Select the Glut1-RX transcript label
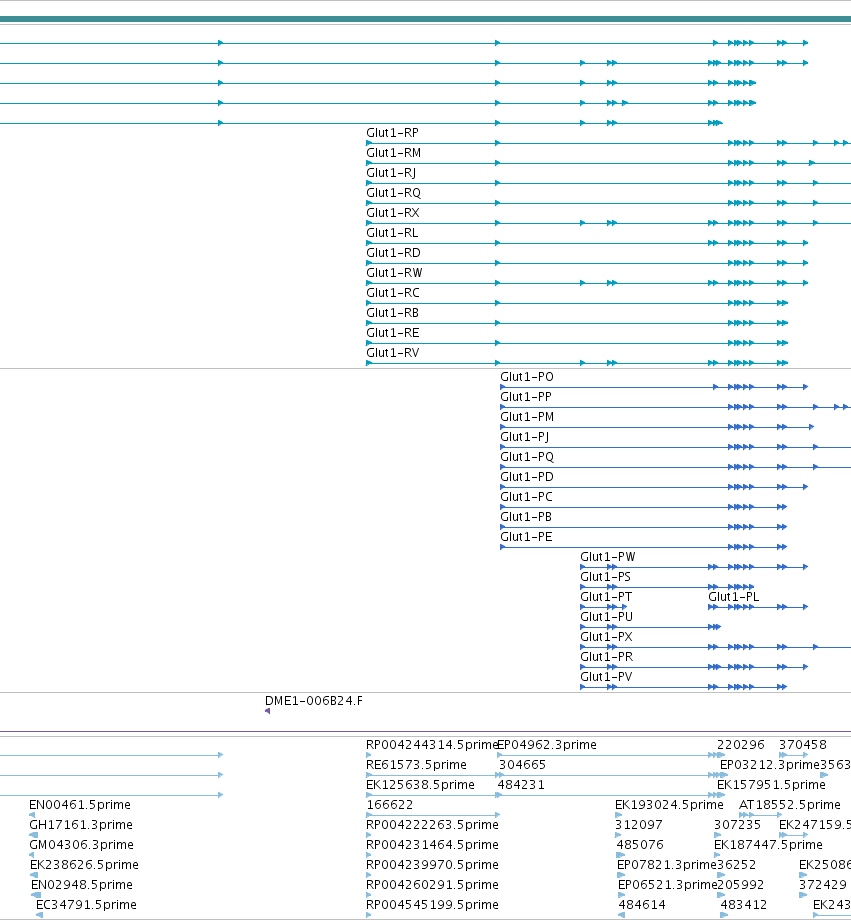851x920 pixels. (x=393, y=213)
